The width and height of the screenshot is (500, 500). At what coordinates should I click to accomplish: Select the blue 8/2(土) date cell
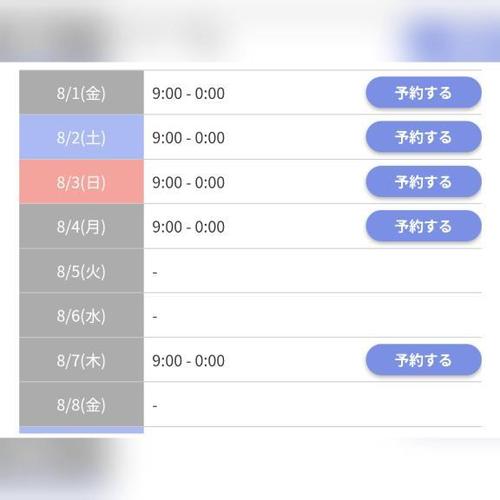point(81,137)
